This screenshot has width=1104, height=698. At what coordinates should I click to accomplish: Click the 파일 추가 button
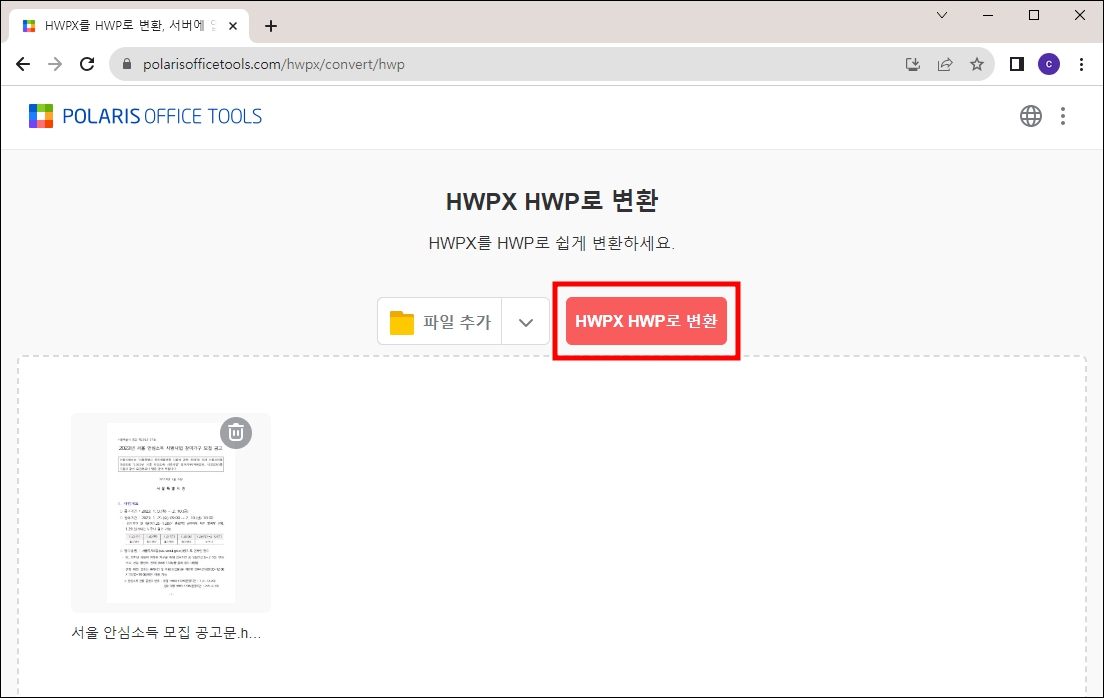click(x=439, y=322)
